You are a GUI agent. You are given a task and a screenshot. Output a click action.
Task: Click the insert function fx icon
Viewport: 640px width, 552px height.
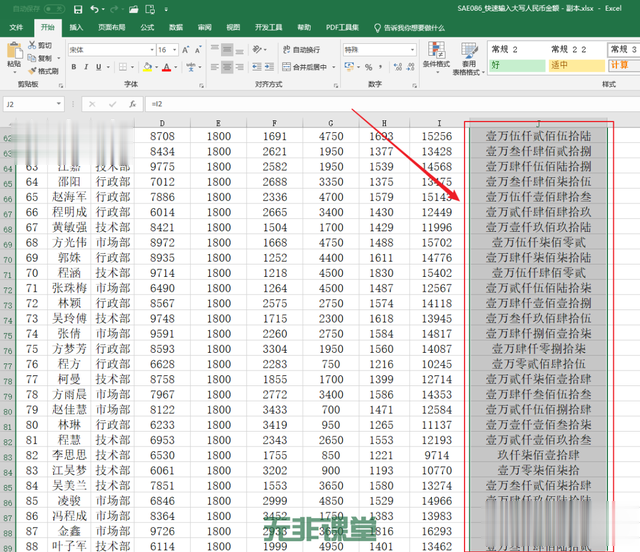[x=133, y=104]
